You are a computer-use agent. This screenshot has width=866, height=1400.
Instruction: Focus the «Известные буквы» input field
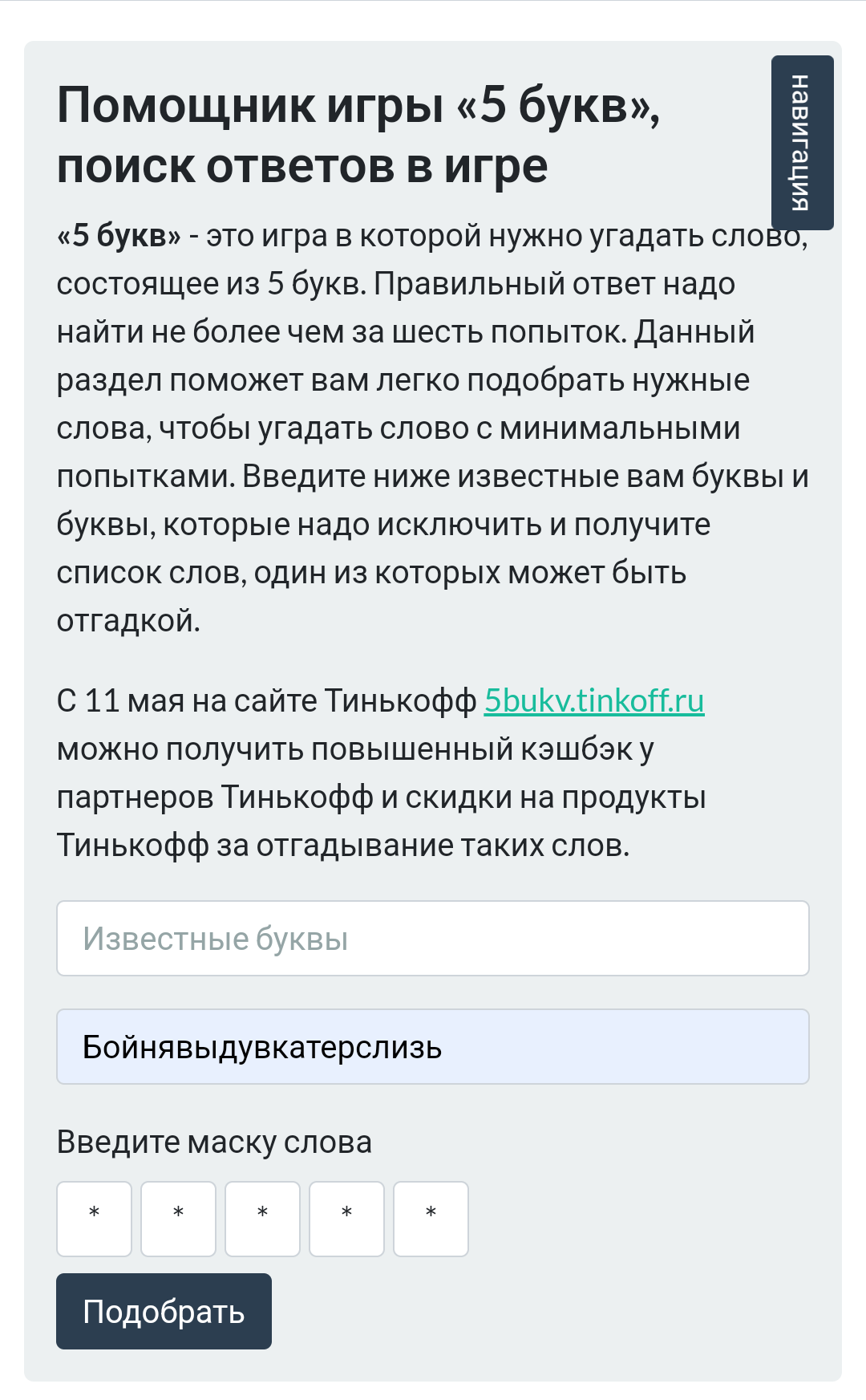433,939
